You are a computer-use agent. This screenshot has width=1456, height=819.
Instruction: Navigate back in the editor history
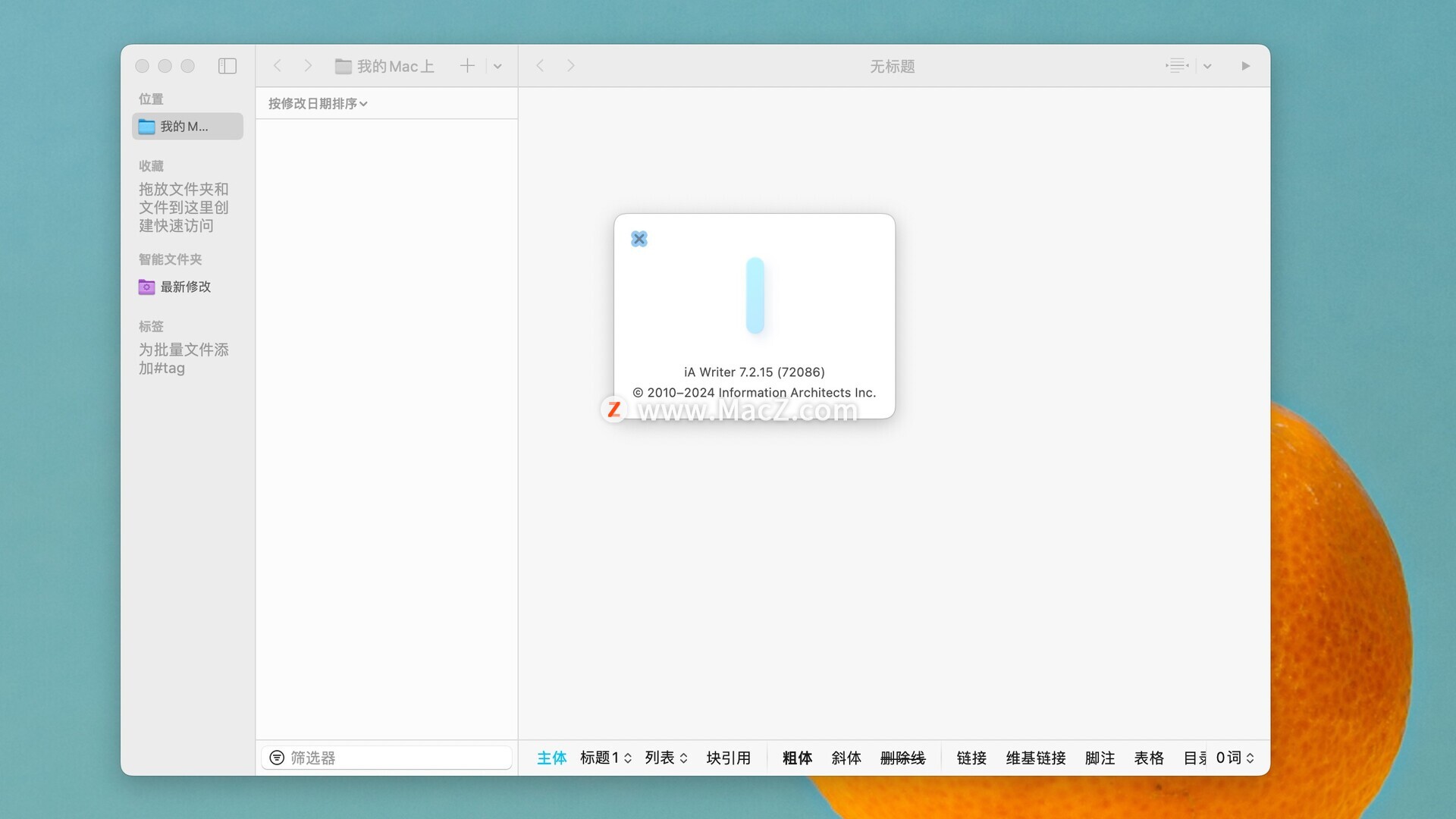tap(540, 66)
